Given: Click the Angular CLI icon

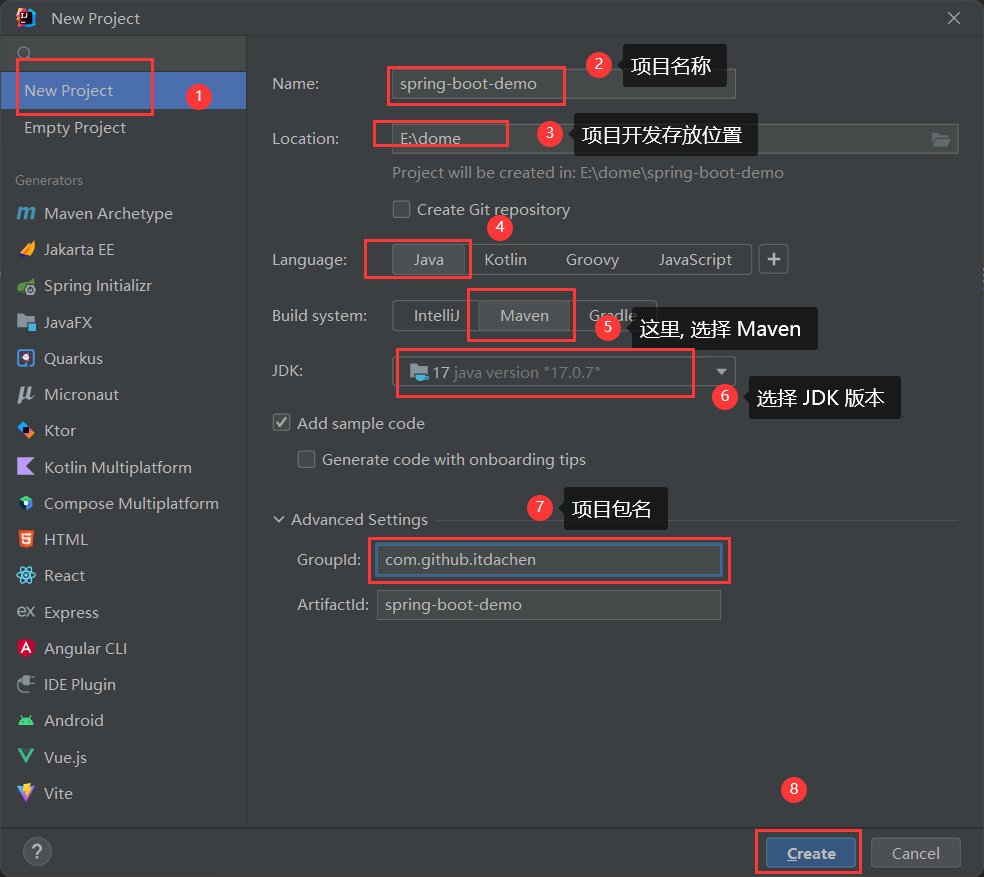Looking at the screenshot, I should coord(26,648).
